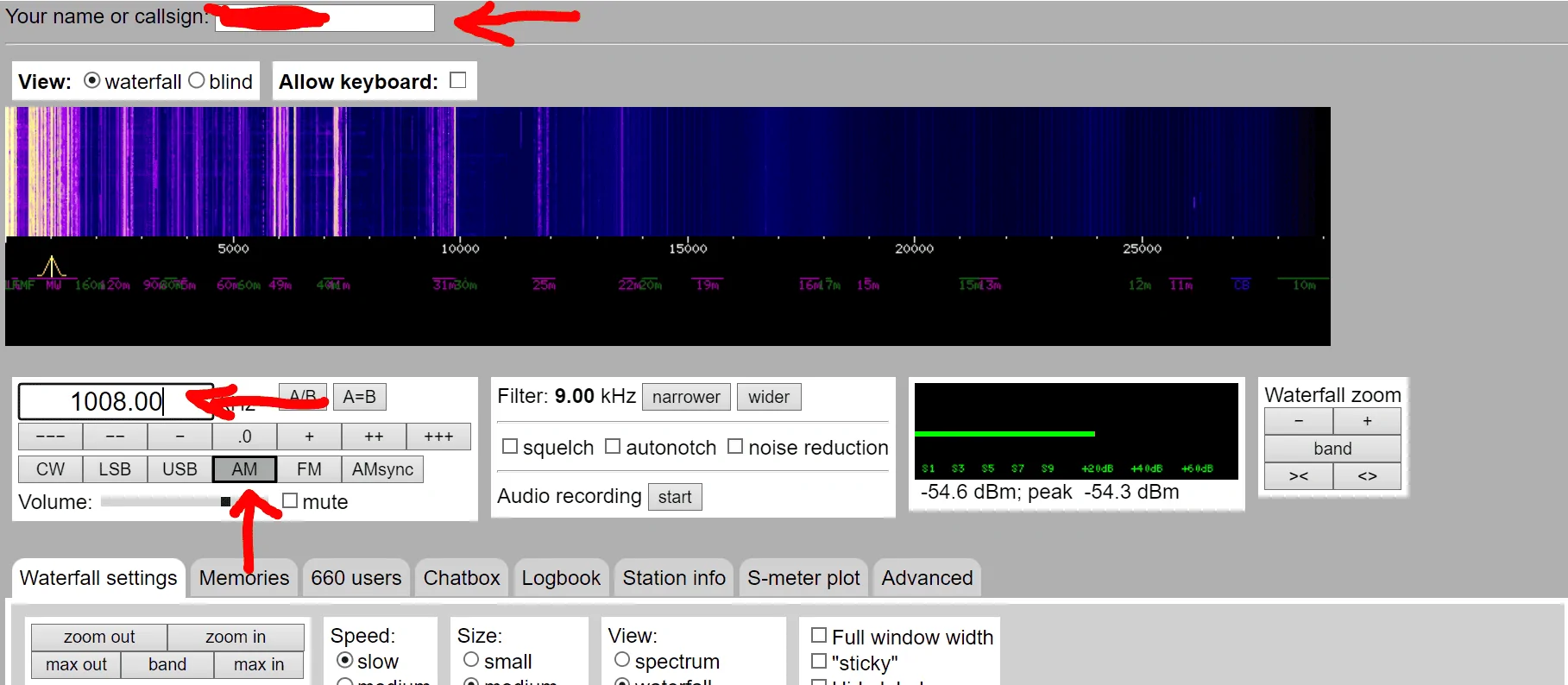
Task: Switch to the Station info tab
Action: tap(674, 578)
